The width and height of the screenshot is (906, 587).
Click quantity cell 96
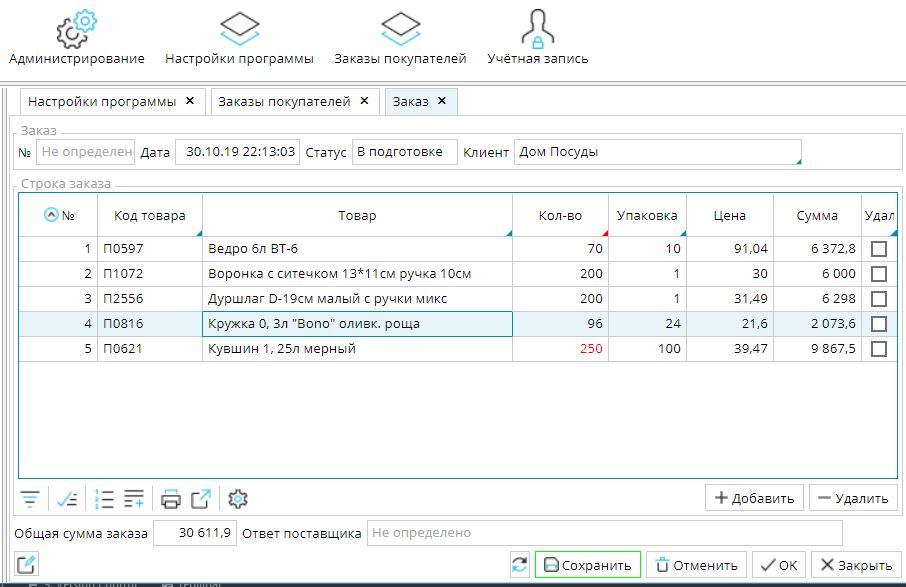pyautogui.click(x=560, y=324)
